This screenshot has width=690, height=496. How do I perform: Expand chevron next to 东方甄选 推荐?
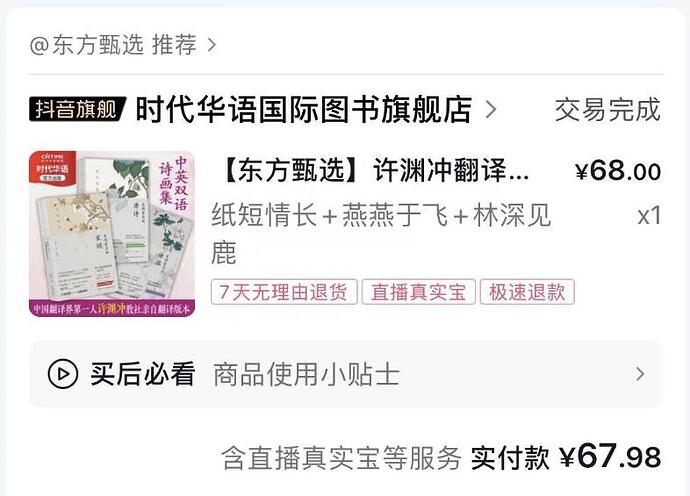[212, 45]
